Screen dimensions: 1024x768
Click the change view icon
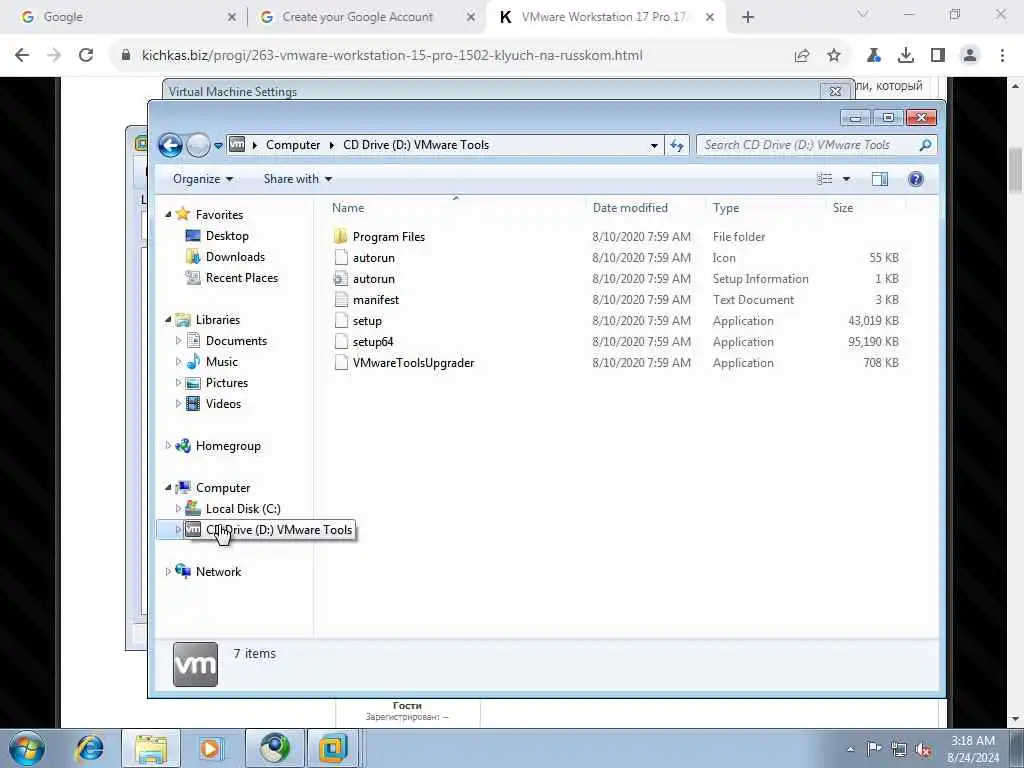(x=825, y=179)
